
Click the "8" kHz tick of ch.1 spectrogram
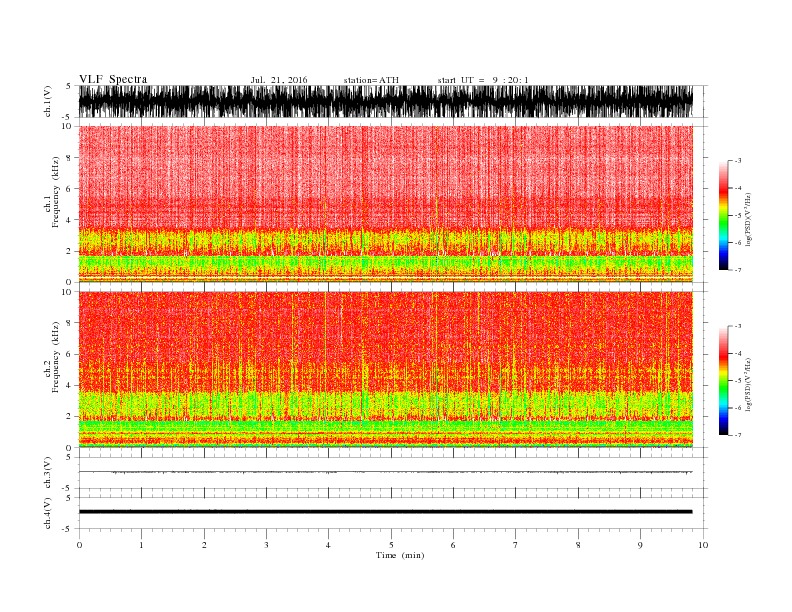pyautogui.click(x=70, y=158)
